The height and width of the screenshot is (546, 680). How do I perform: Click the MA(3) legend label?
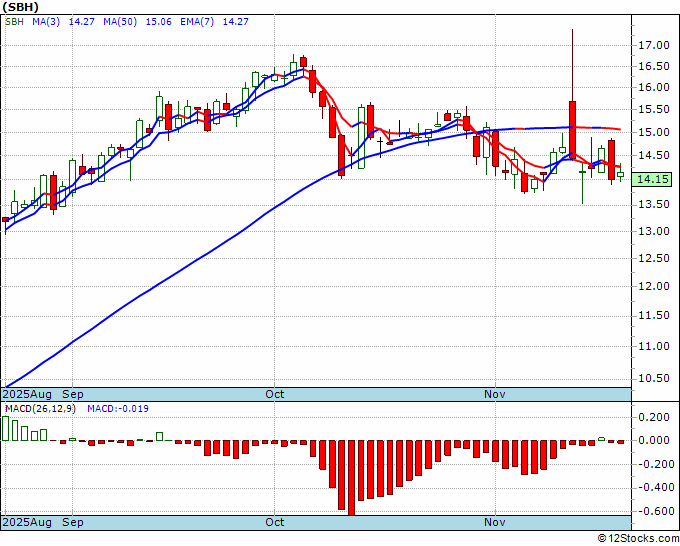coord(46,22)
